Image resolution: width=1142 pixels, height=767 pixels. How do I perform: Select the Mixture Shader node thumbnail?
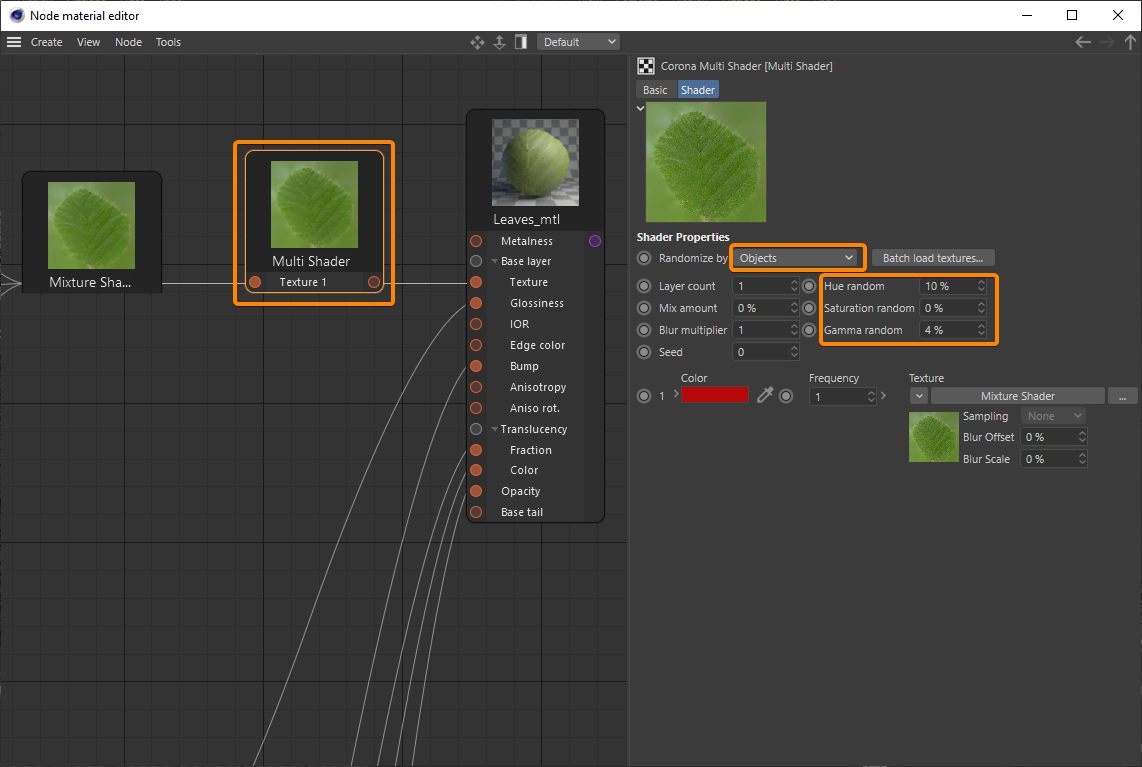[x=91, y=225]
